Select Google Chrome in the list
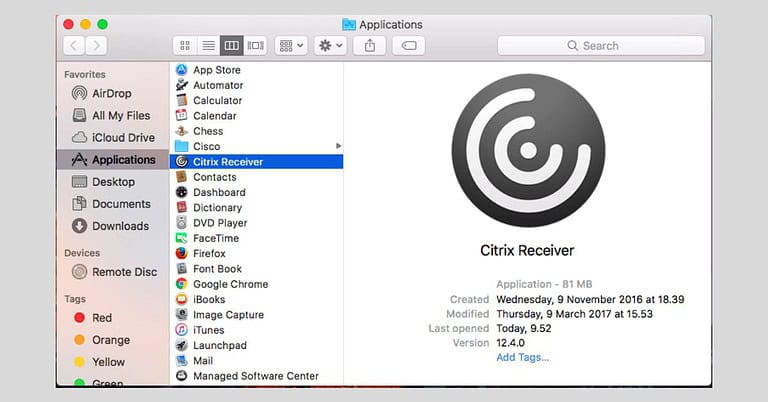 [x=257, y=284]
